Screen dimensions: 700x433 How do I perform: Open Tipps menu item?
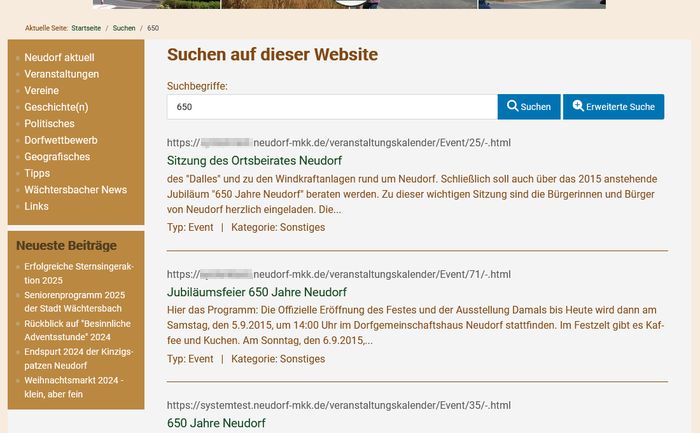point(37,173)
